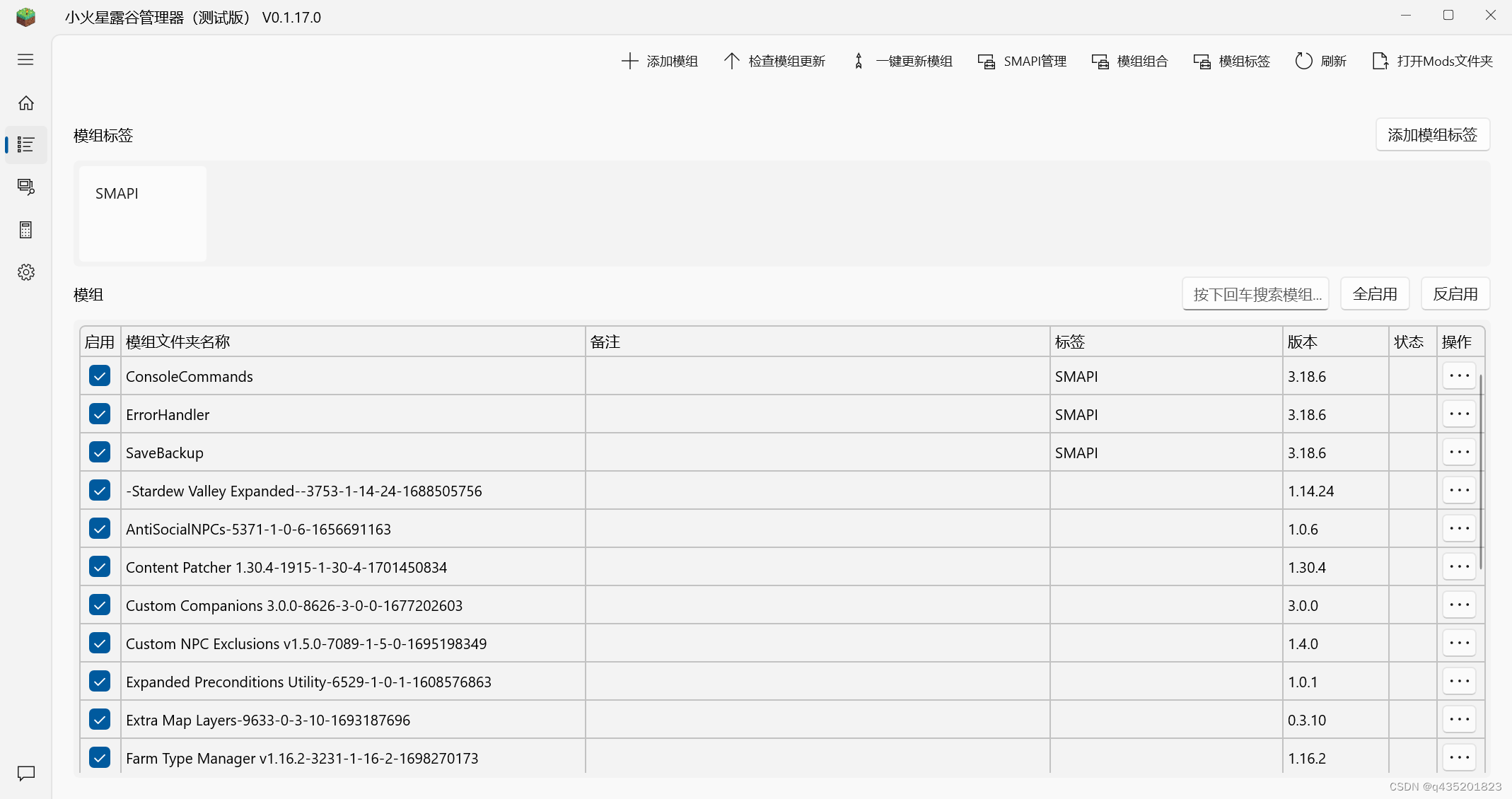Expand options for Extra Map Layers row

[1458, 719]
